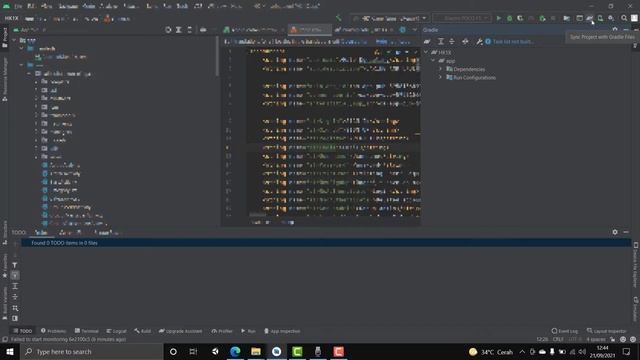
Task: Toggle Gradle offline mode
Action: coord(465,41)
